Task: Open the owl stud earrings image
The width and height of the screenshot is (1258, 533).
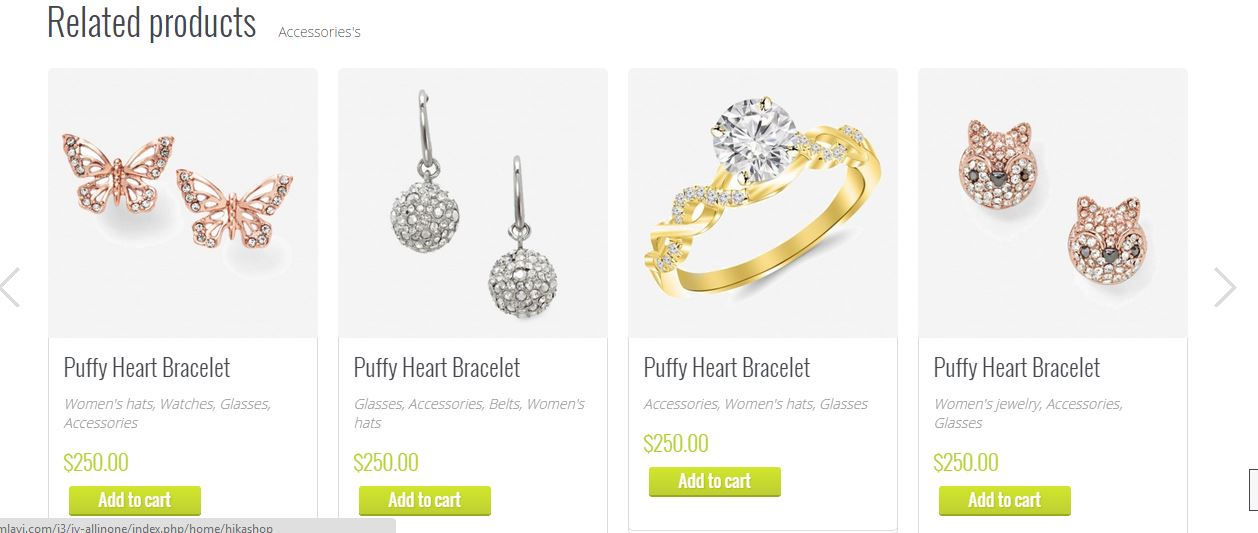Action: click(x=1053, y=203)
